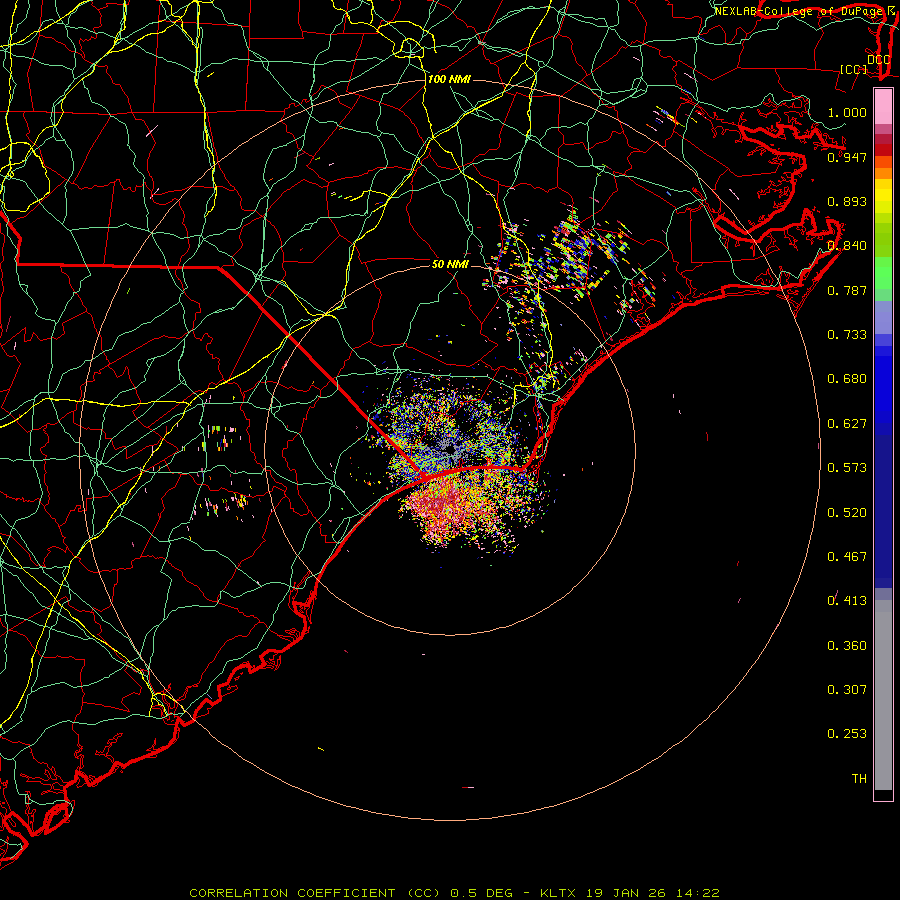Select the 0.893 color scale value

(847, 201)
